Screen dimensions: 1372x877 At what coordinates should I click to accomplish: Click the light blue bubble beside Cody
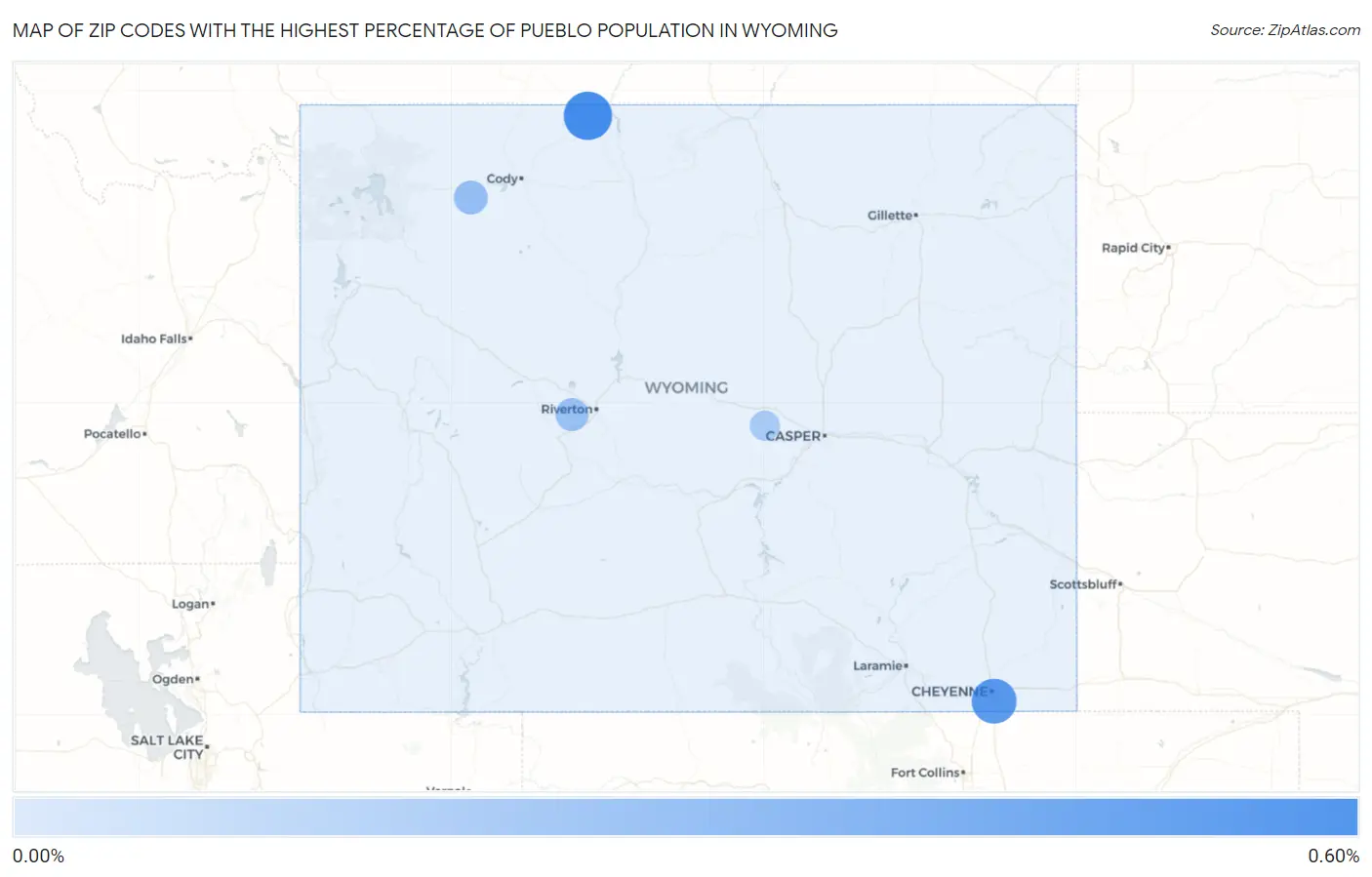click(x=470, y=197)
